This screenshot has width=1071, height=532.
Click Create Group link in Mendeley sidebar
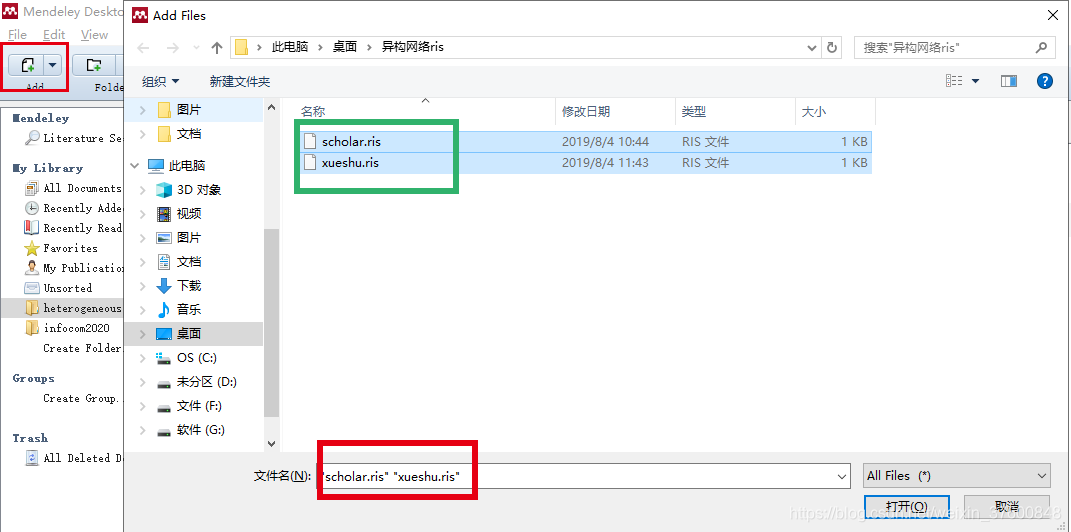click(82, 398)
